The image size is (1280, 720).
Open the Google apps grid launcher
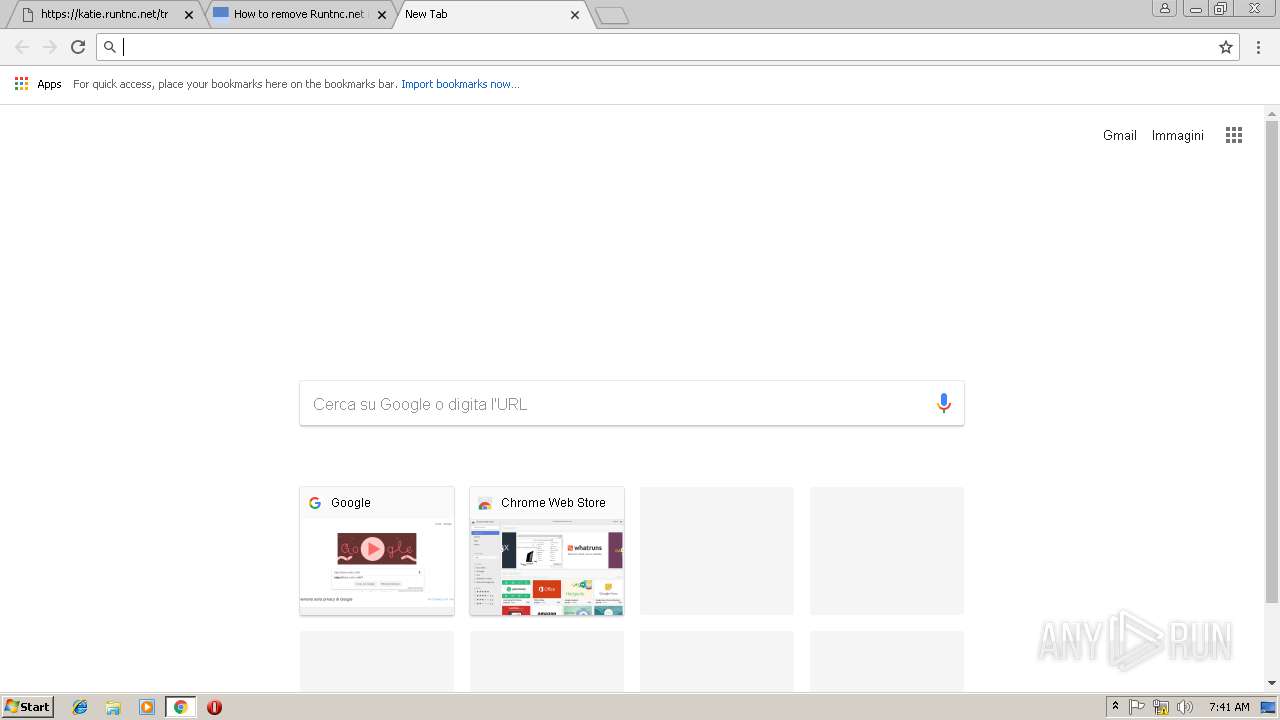click(x=1234, y=135)
